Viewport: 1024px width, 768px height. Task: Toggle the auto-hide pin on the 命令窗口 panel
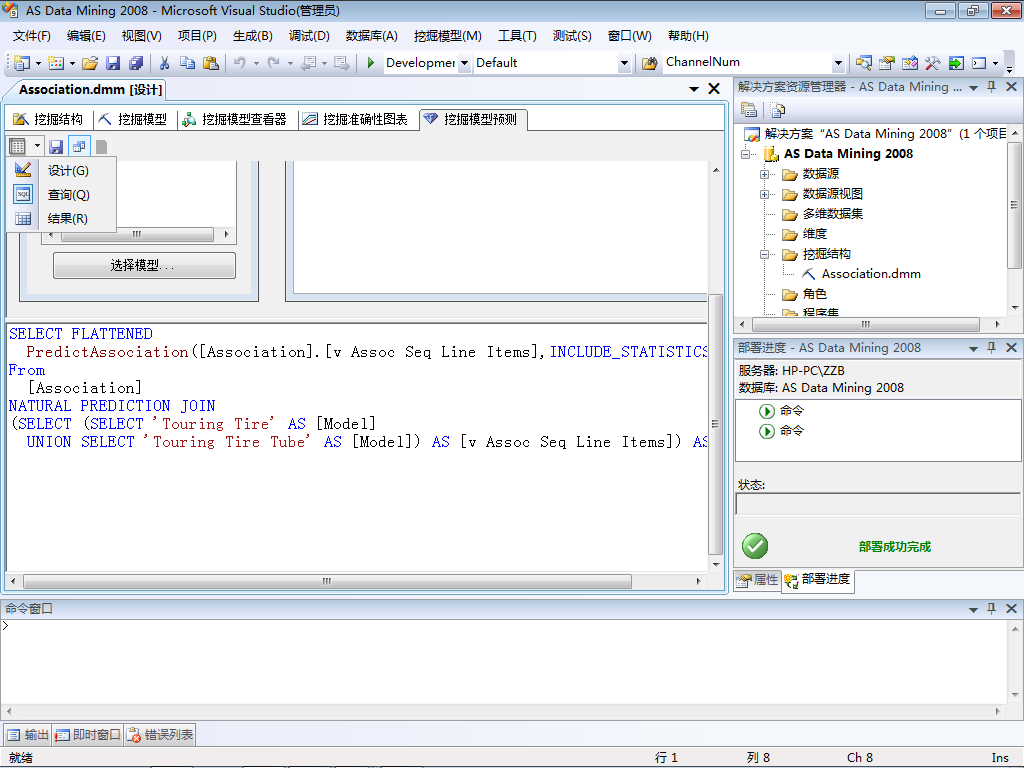991,608
